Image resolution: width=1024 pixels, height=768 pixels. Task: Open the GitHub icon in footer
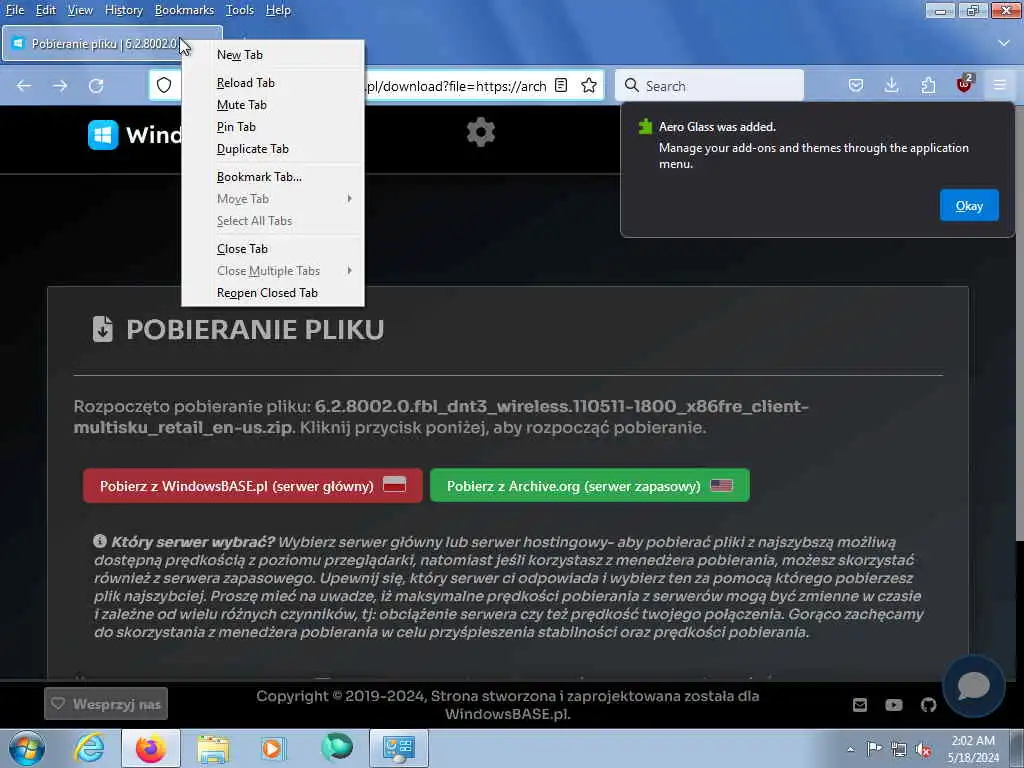click(x=928, y=705)
